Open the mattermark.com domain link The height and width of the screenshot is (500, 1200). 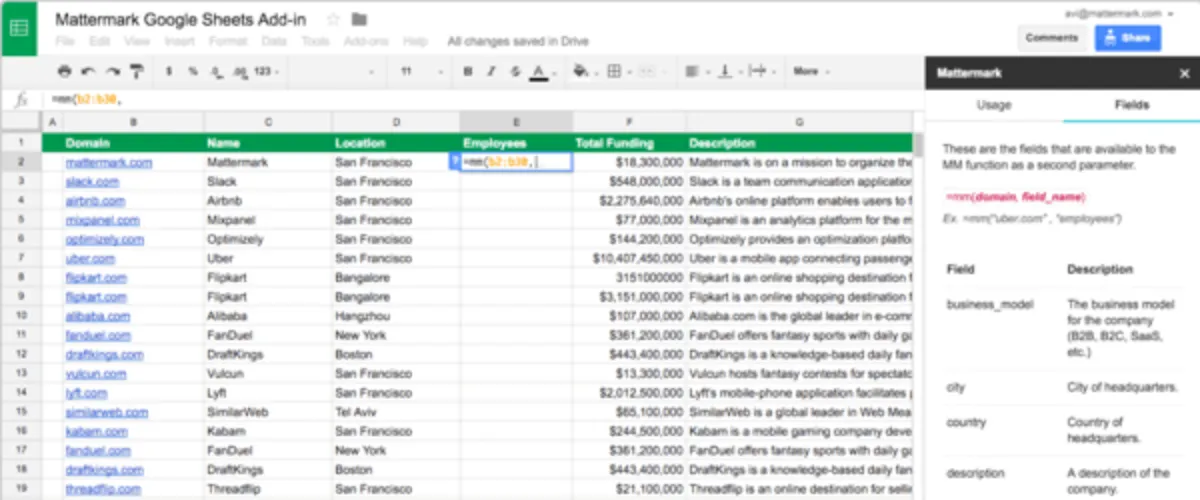point(109,162)
